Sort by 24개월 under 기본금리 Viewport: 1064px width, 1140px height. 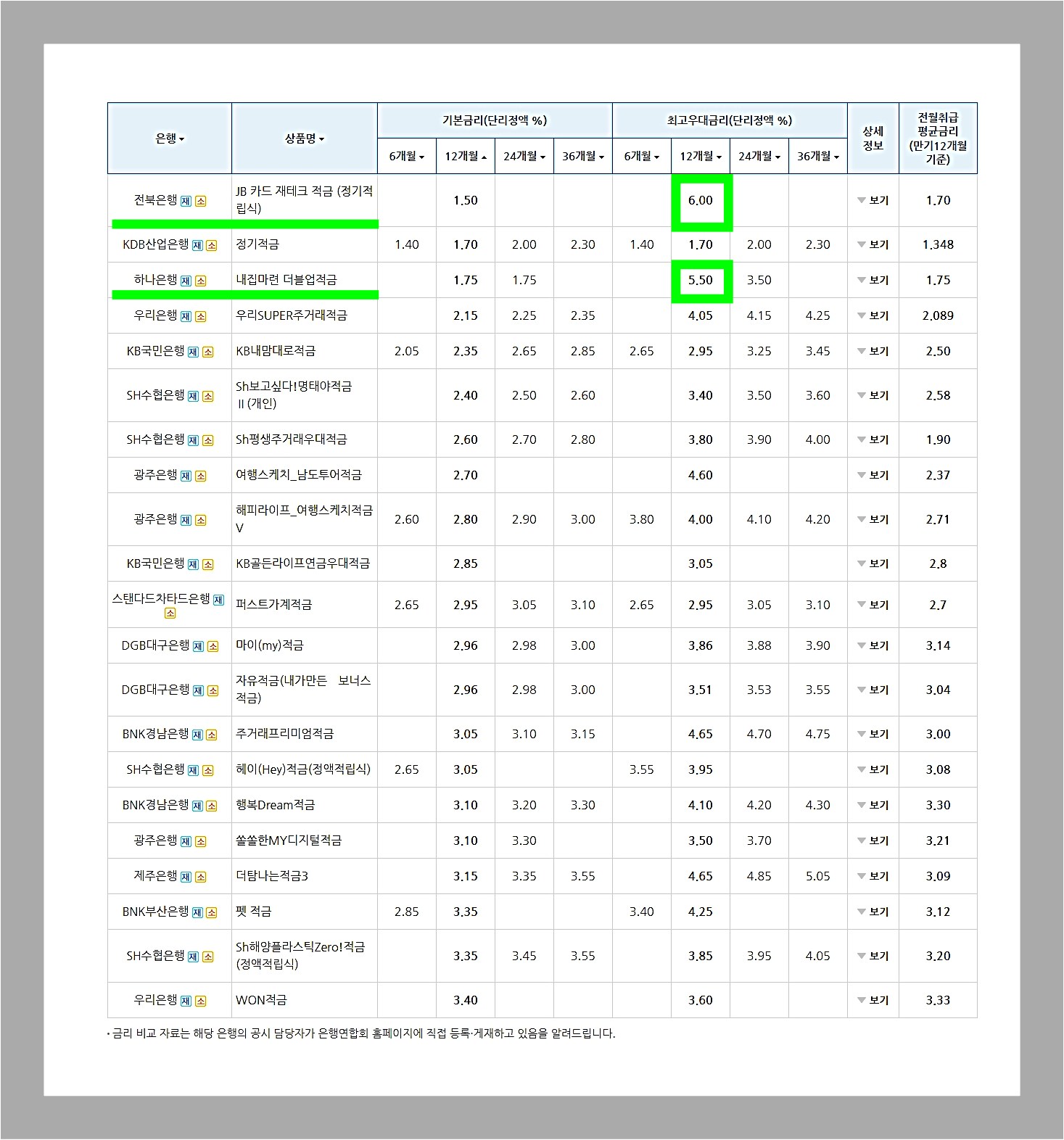click(x=524, y=157)
